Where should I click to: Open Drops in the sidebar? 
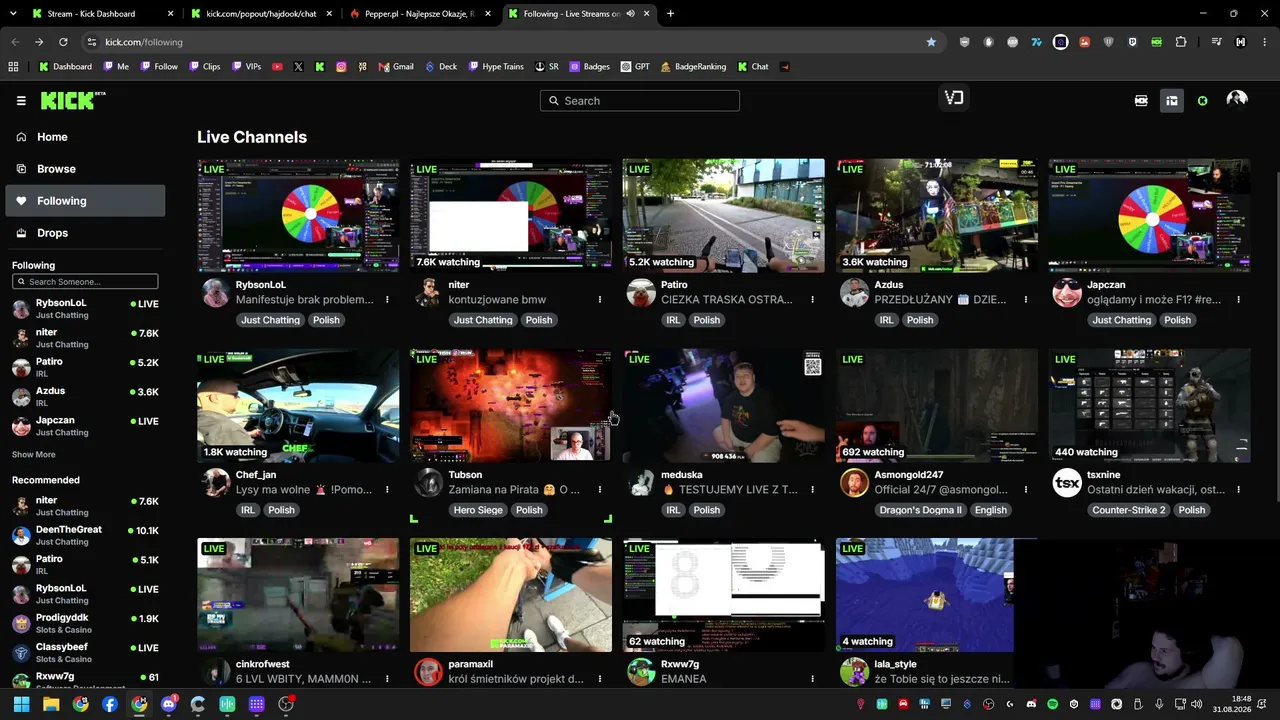click(85, 233)
